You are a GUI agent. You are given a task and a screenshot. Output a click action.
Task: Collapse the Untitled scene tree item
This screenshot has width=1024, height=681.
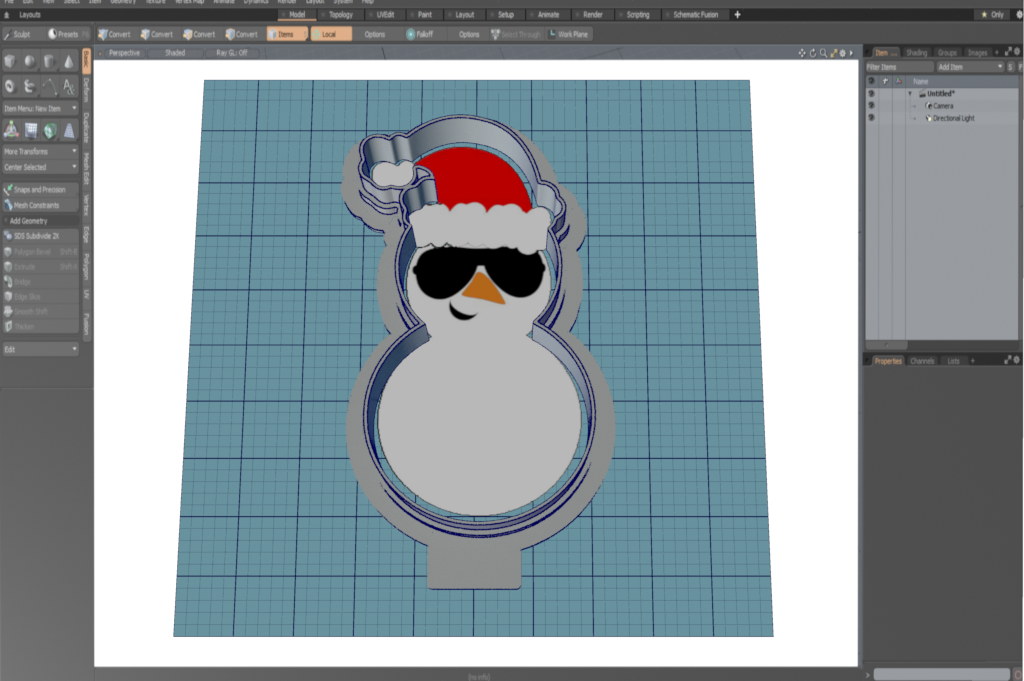(x=910, y=92)
